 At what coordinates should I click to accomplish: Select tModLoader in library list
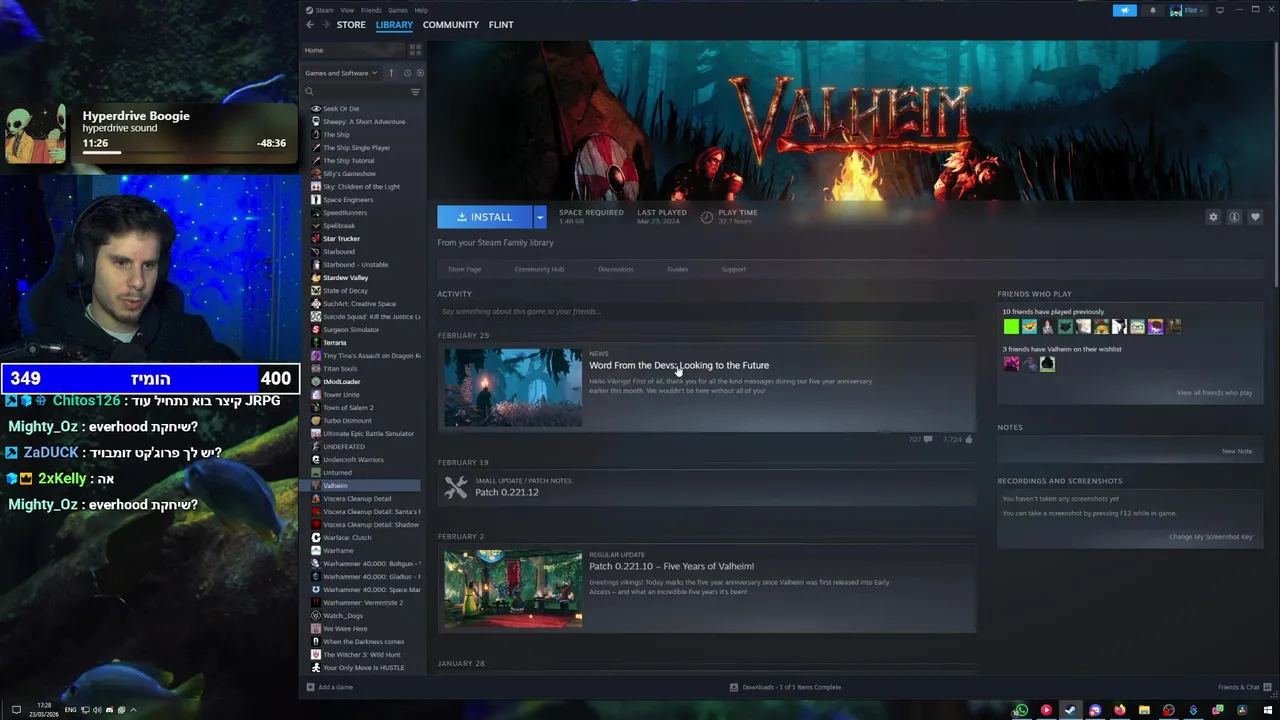pyautogui.click(x=341, y=382)
